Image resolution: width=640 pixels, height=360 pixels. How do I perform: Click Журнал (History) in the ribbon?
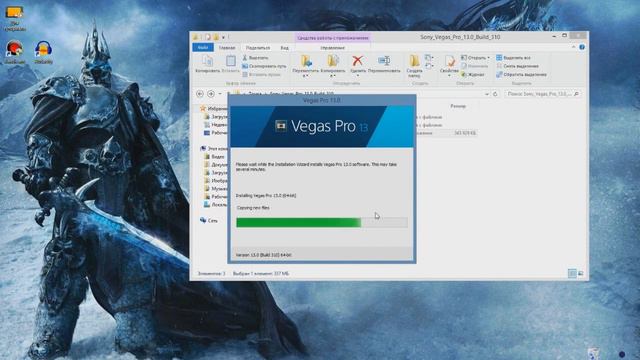[x=473, y=75]
